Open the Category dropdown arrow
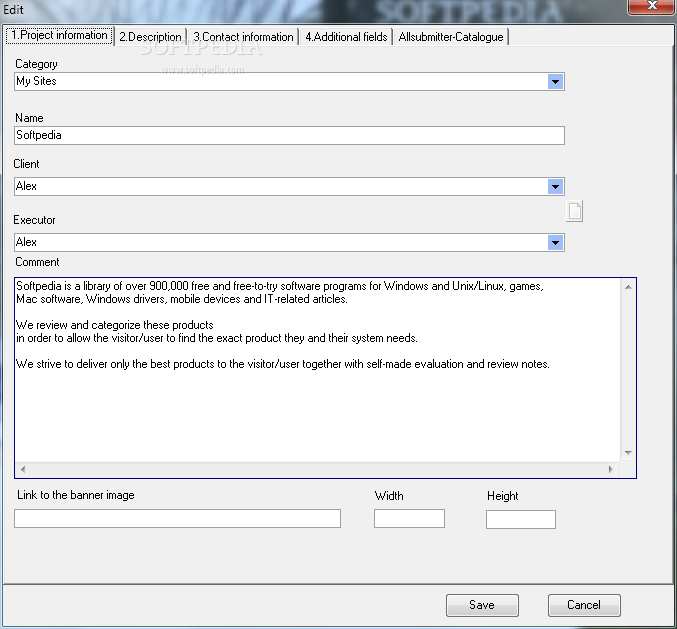 pyautogui.click(x=555, y=82)
